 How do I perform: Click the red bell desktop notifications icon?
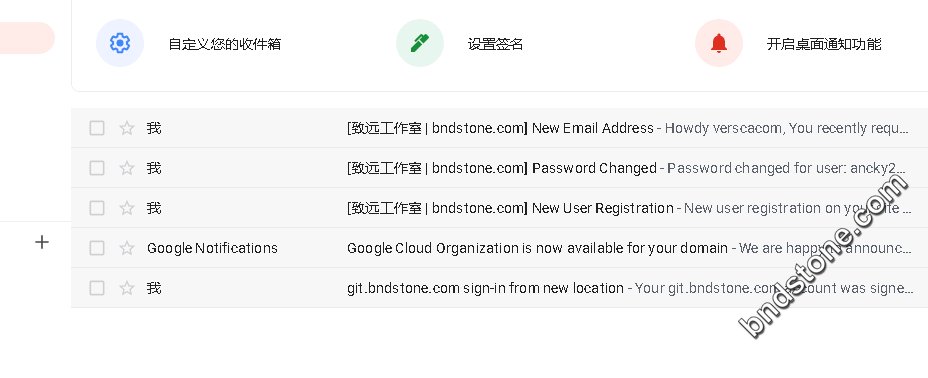point(719,43)
